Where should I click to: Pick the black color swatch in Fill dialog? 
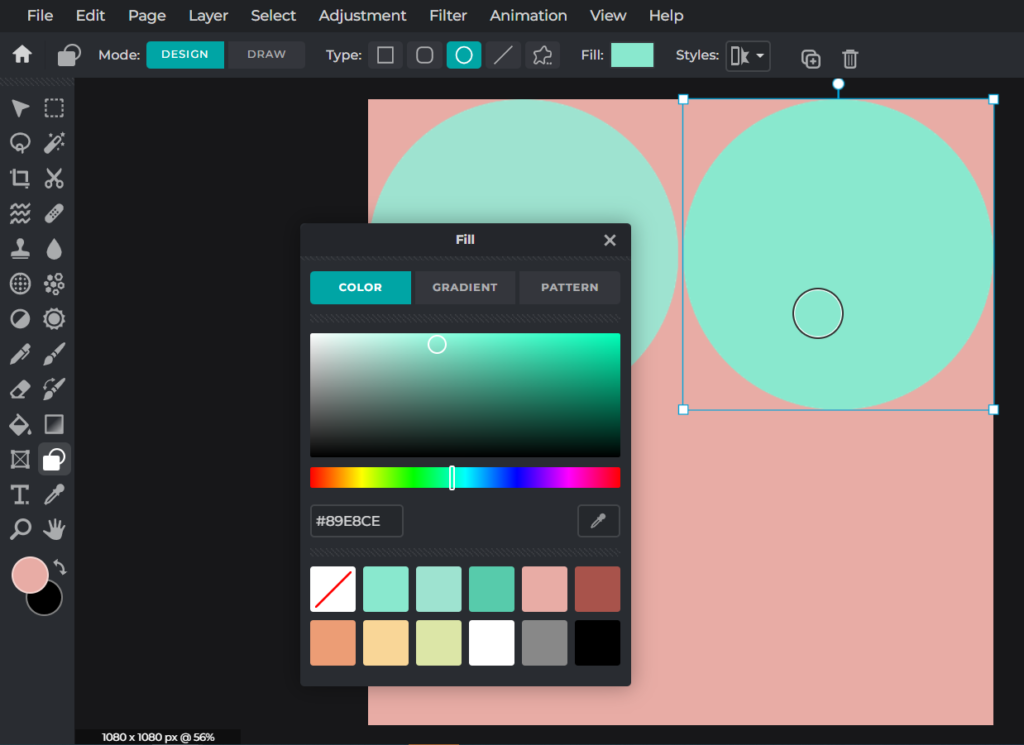pyautogui.click(x=597, y=642)
